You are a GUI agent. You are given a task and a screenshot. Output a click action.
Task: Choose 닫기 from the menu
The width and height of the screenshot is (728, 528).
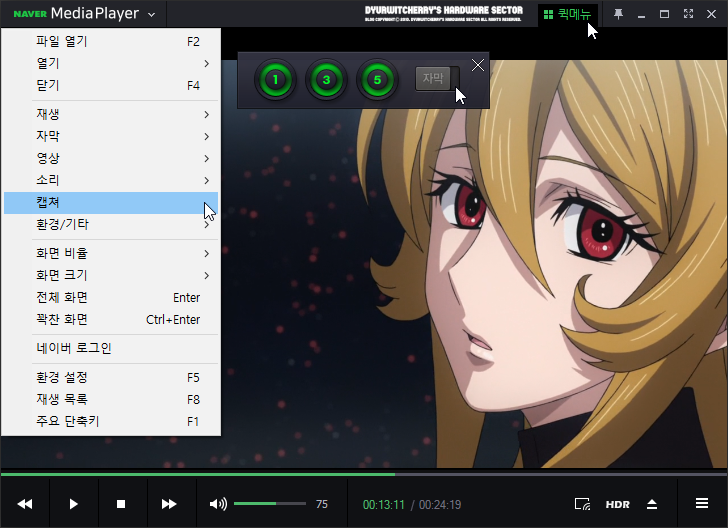pos(111,85)
